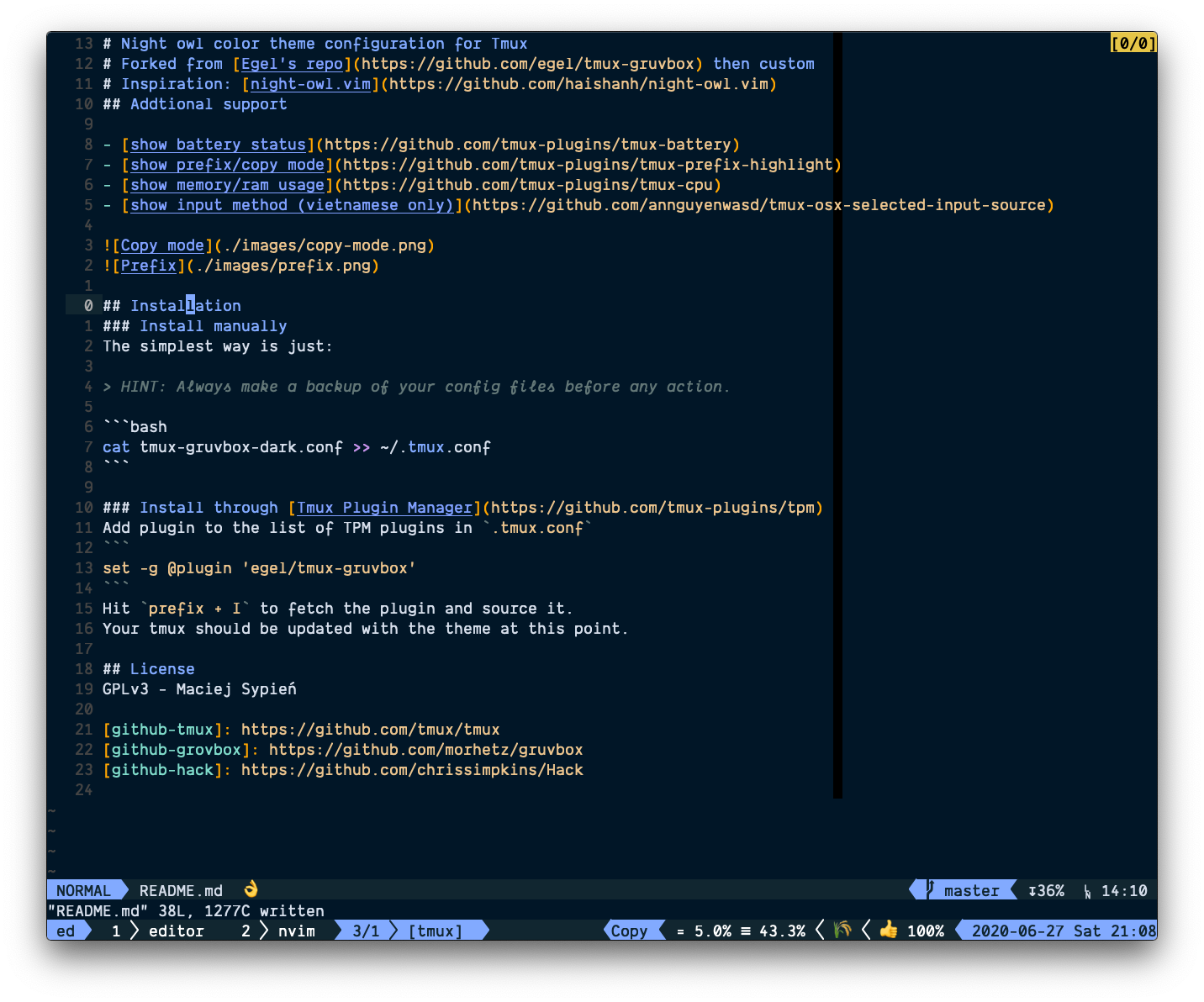This screenshot has height=1002, width=1204.
Task: Click 'Your tmux should be updated' line
Action: click(366, 629)
